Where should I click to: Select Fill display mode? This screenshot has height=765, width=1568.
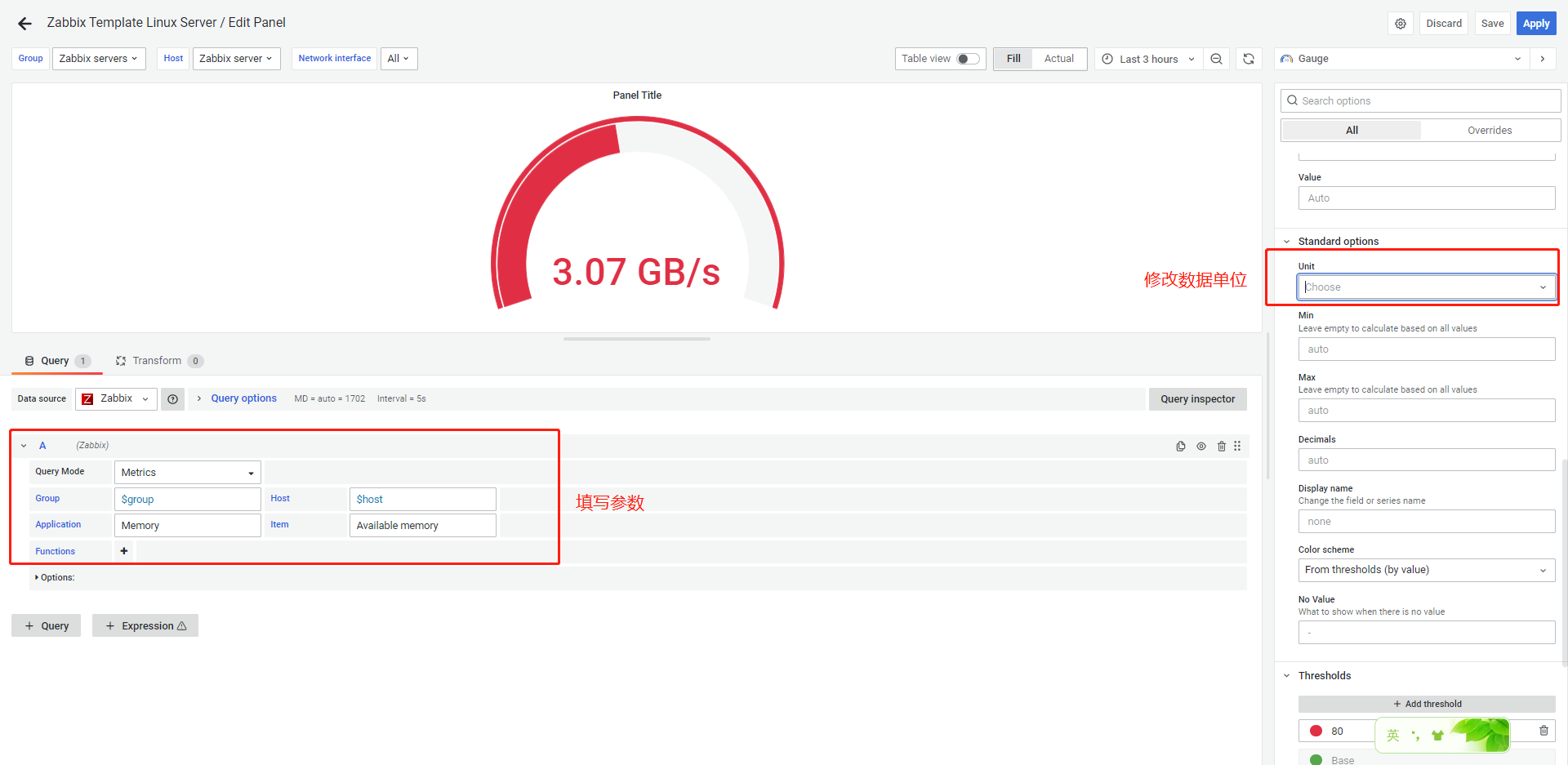point(1013,59)
